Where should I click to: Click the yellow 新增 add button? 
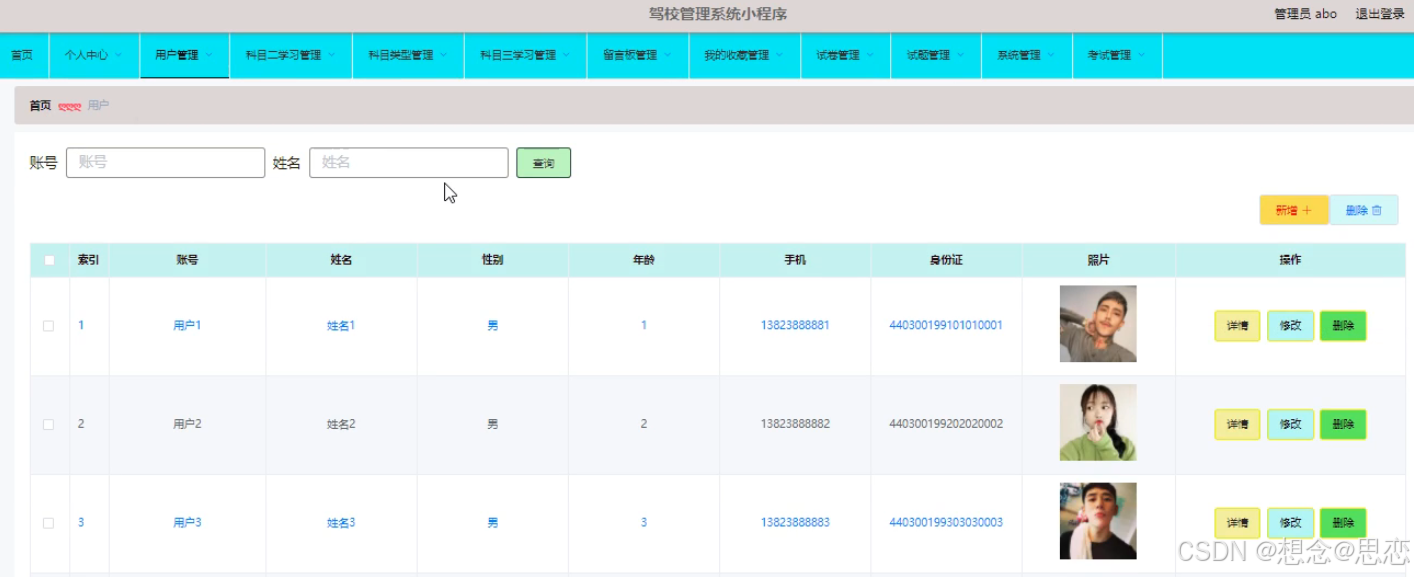1294,210
